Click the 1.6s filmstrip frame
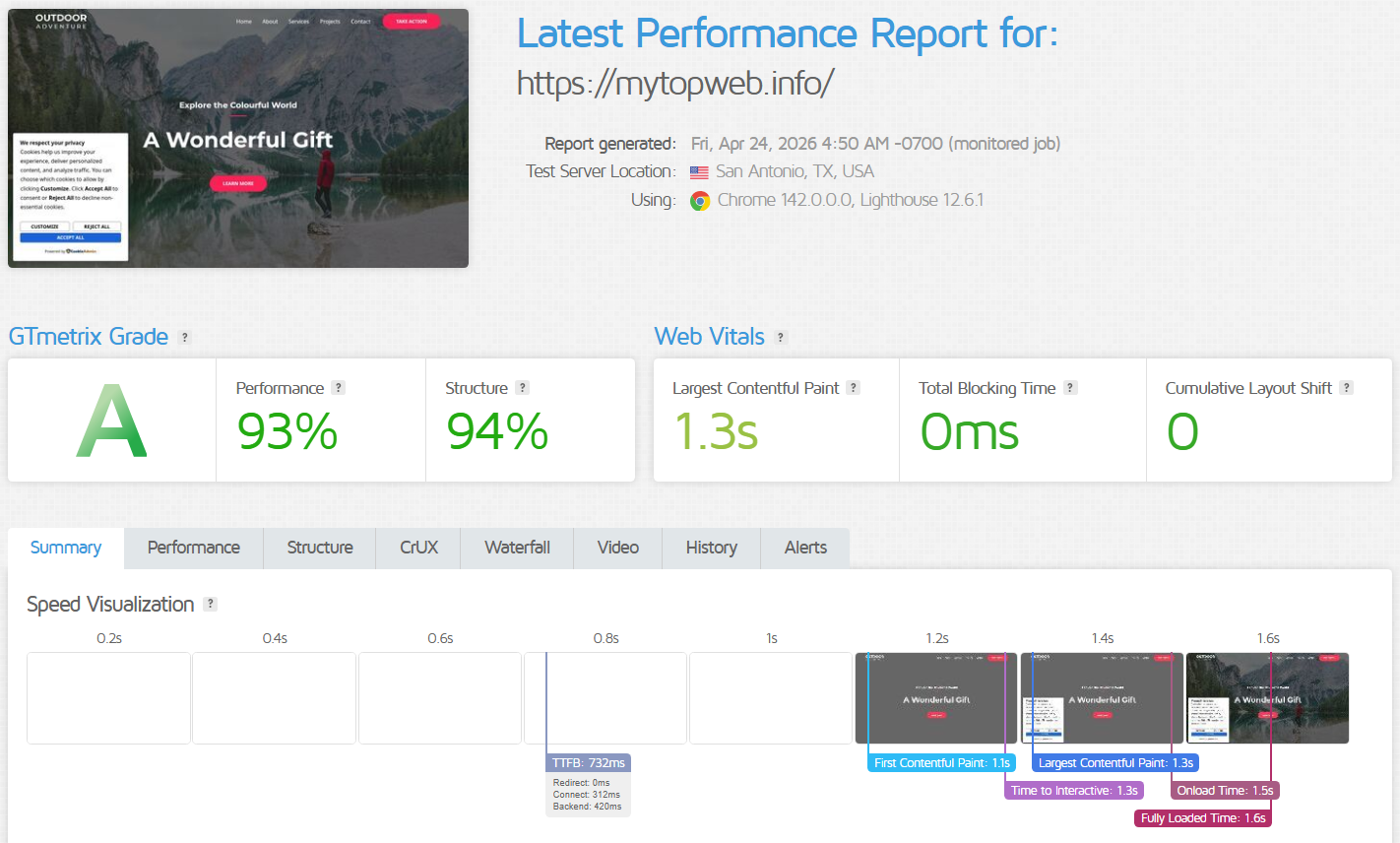Screen dimensions: 1400x843 (1267, 698)
